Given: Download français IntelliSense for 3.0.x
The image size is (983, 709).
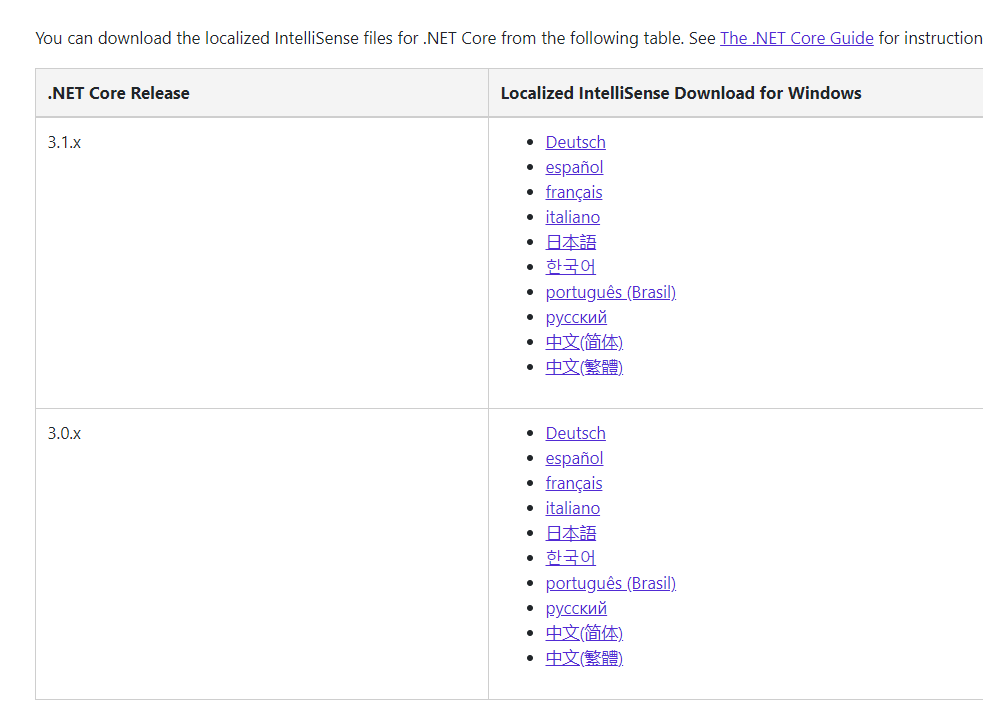Looking at the screenshot, I should click(574, 483).
